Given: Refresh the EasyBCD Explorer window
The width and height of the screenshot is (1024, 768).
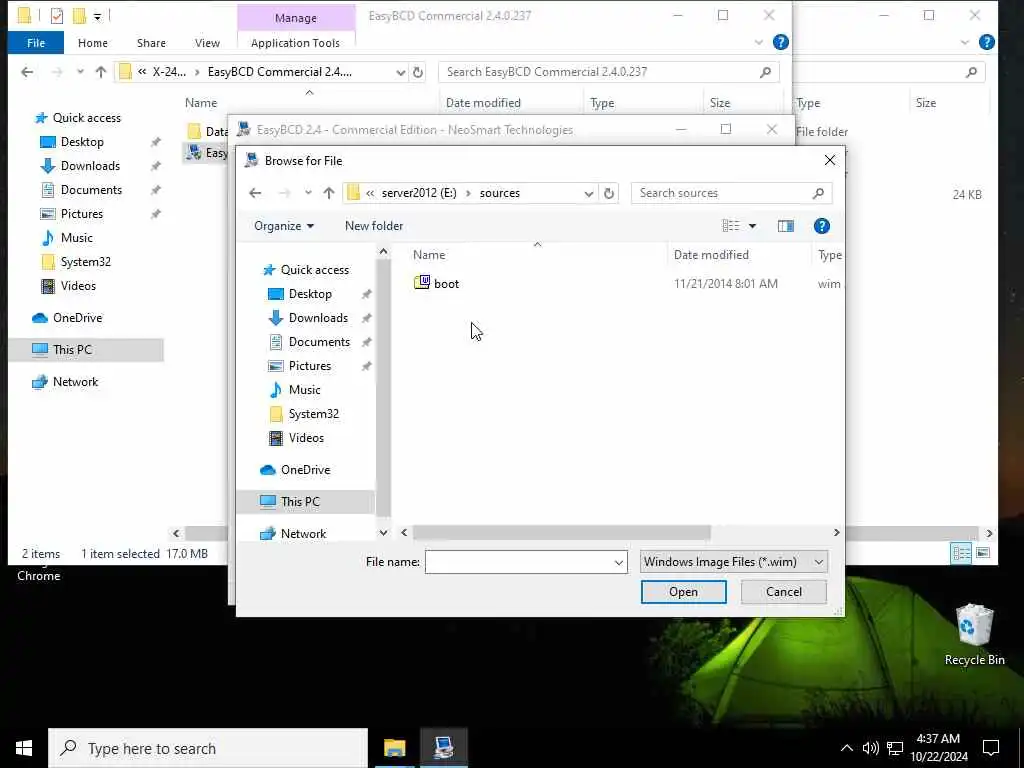Looking at the screenshot, I should (x=418, y=72).
